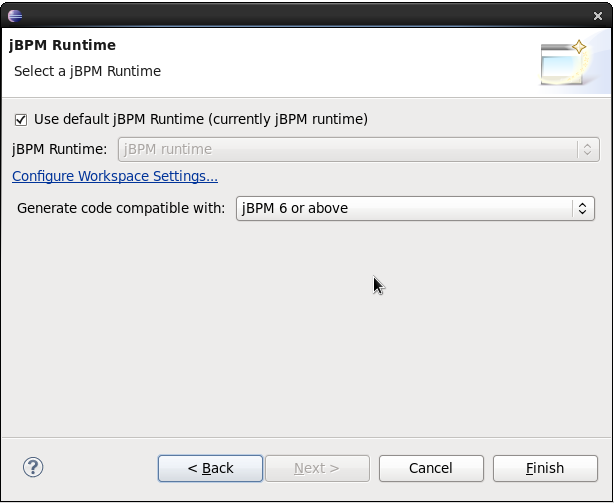Viewport: 614px width, 503px height.
Task: Click the 'Use default jBPM Runtime' checkbox label
Action: tap(200, 119)
